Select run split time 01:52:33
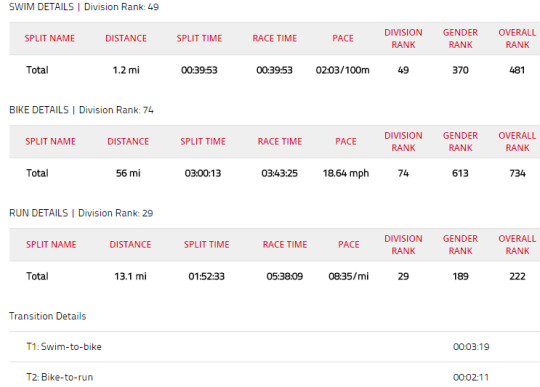This screenshot has height=387, width=540. [206, 276]
